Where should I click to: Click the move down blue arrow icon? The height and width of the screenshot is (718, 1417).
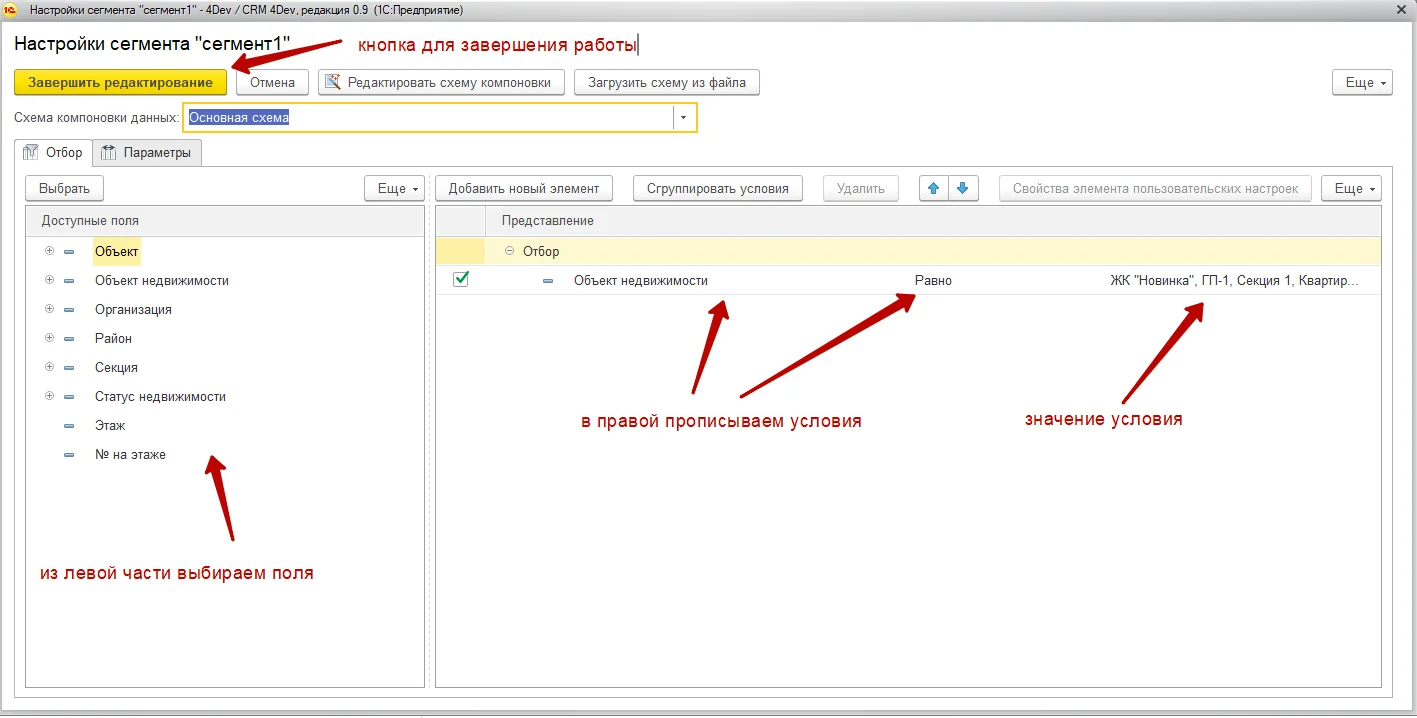click(x=962, y=188)
